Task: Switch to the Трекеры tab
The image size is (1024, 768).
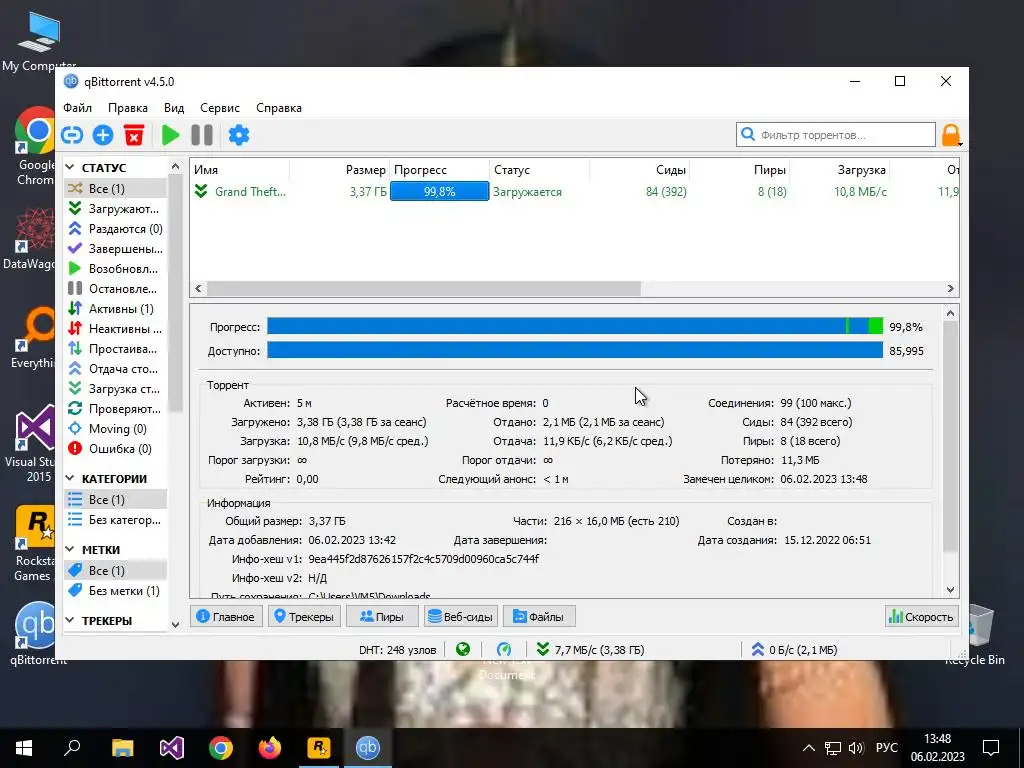Action: click(x=304, y=616)
